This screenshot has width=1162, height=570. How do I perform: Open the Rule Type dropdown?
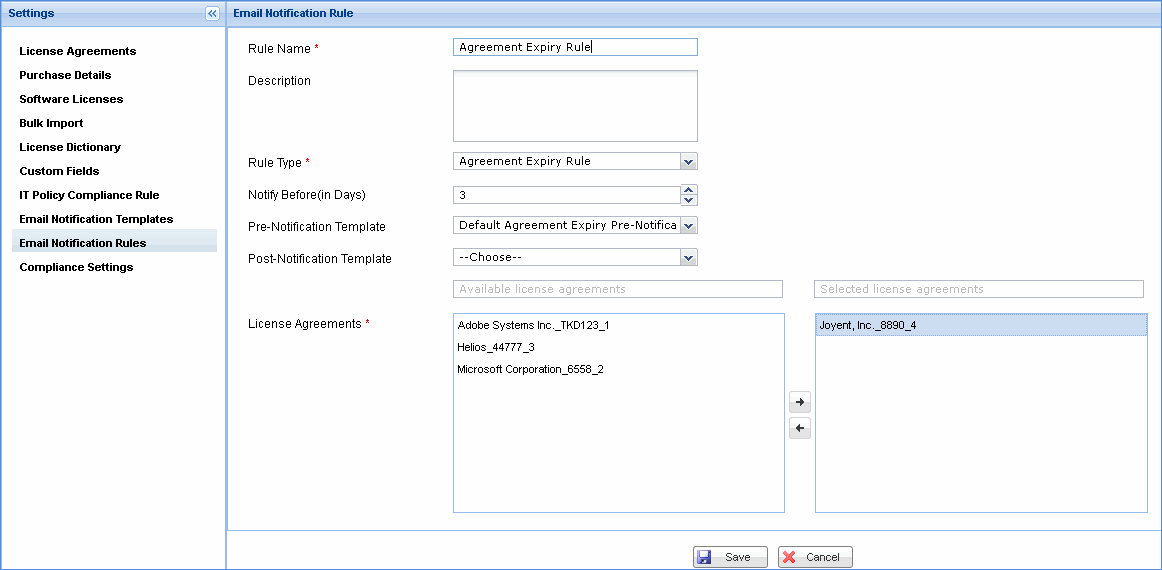(x=688, y=161)
